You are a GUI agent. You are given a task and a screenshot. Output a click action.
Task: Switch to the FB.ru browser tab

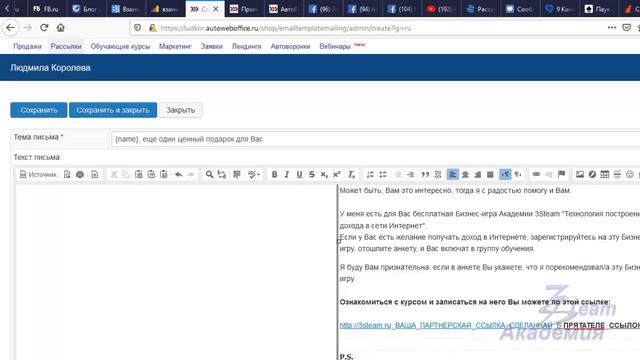click(x=46, y=9)
